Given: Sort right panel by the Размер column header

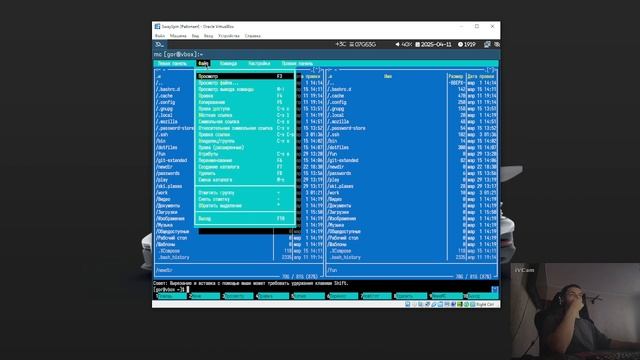Looking at the screenshot, I should click(x=456, y=76).
